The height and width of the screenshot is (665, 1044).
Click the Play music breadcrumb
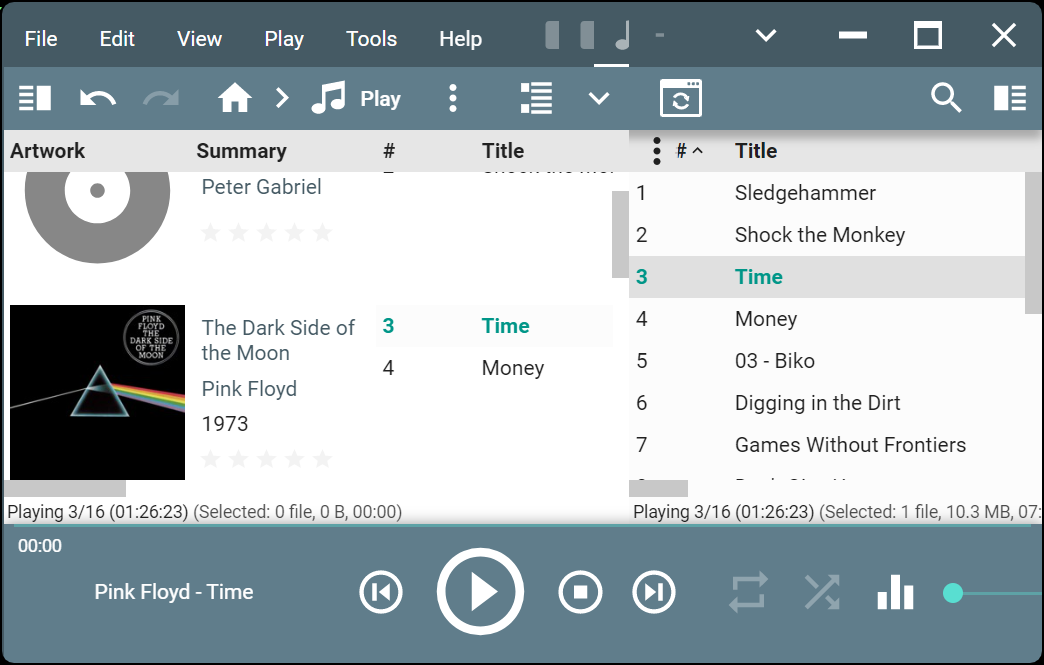(356, 98)
